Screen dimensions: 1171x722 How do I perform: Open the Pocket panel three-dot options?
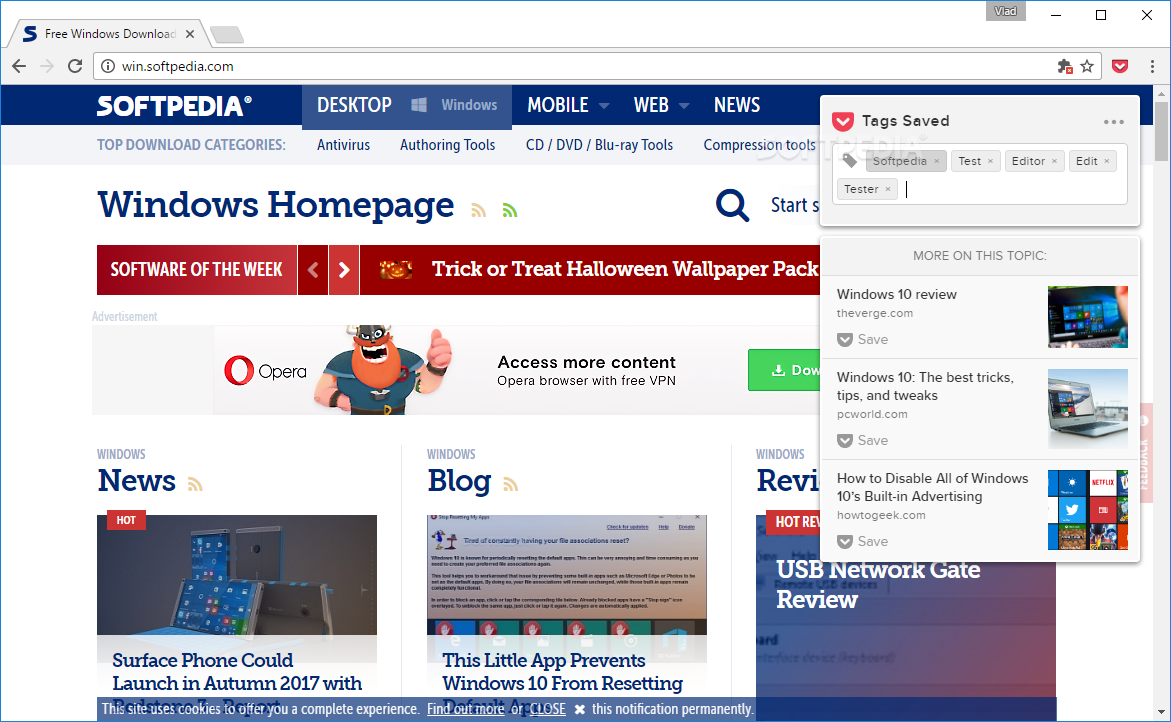tap(1113, 122)
